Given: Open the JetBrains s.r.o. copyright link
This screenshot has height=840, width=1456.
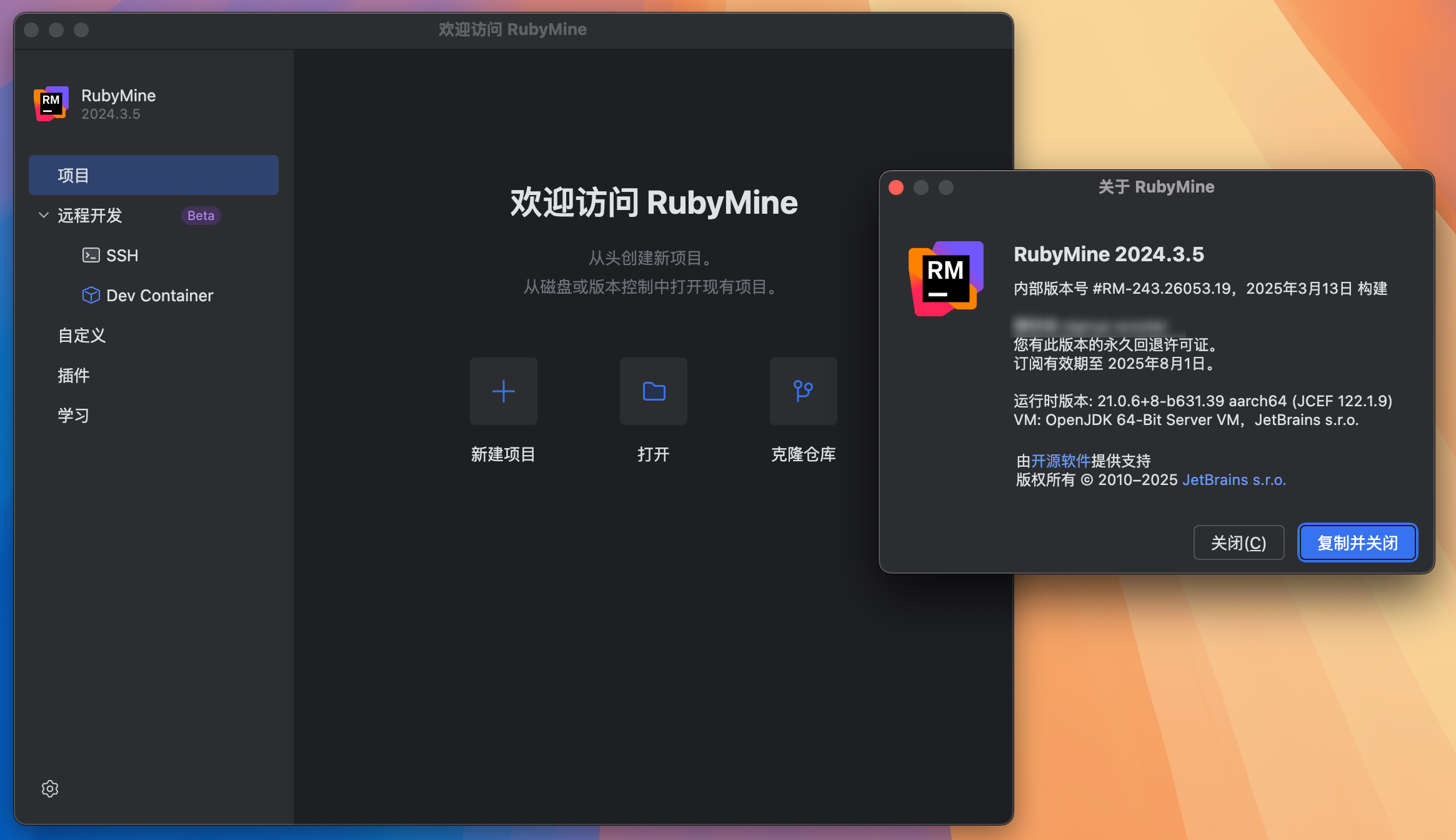Looking at the screenshot, I should tap(1234, 480).
